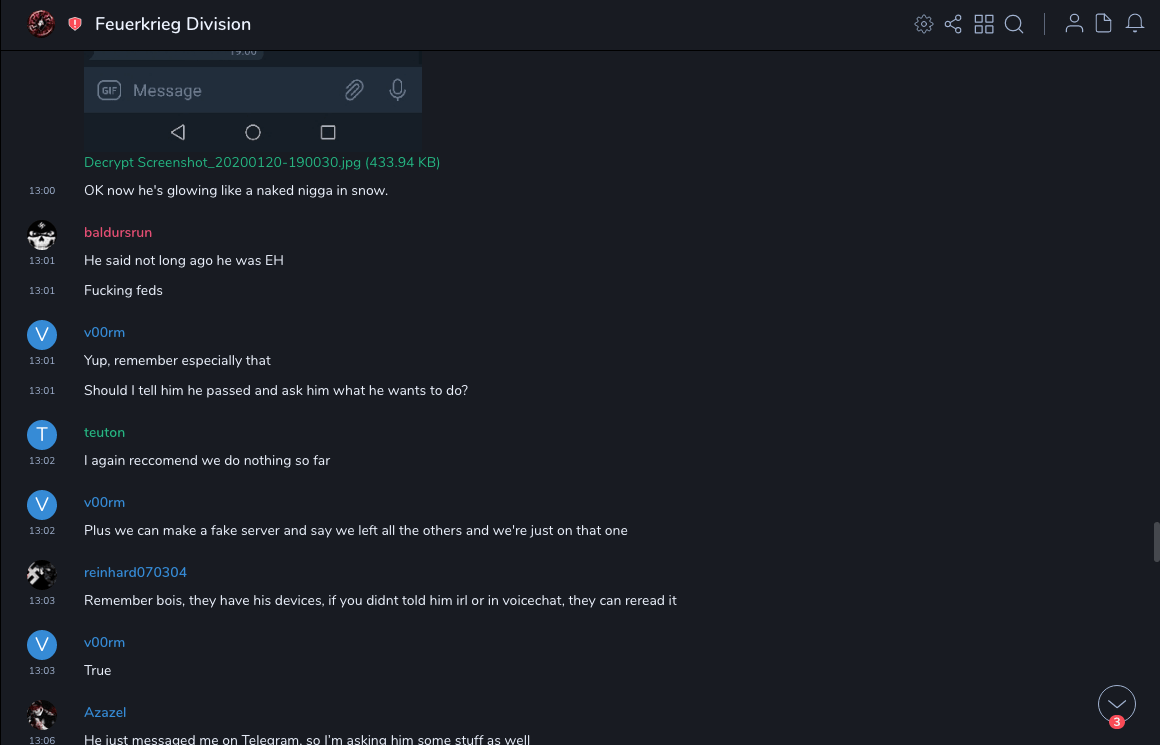Open baldursrun's username profile
This screenshot has width=1160, height=745.
[118, 232]
